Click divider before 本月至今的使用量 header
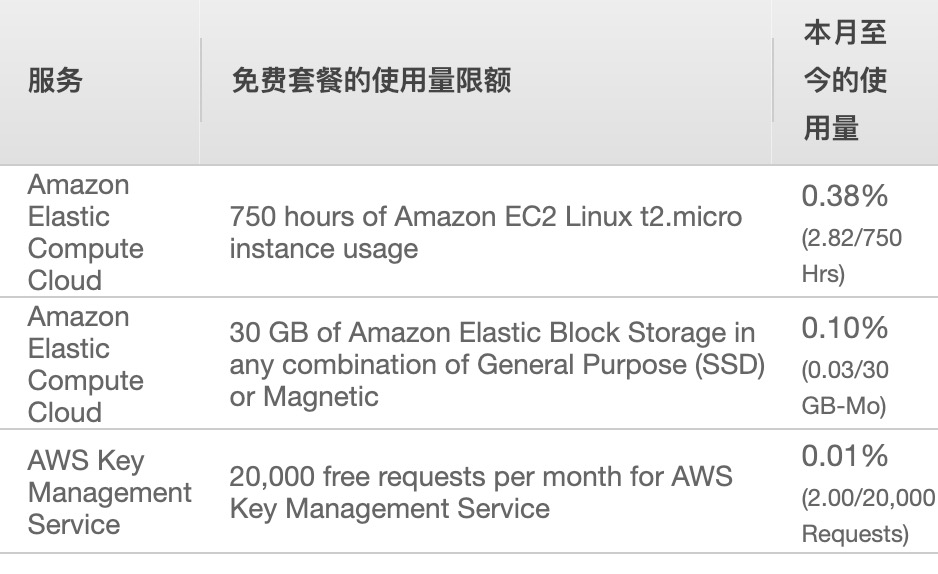 coord(772,80)
